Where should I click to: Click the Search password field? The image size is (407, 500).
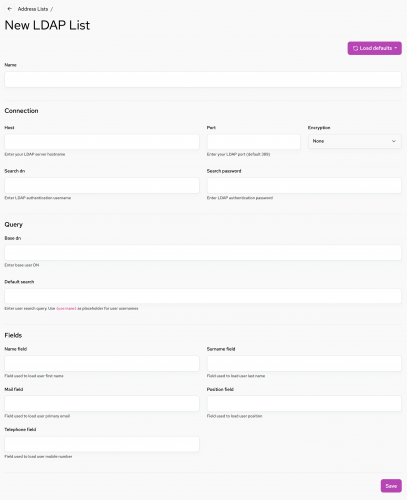pyautogui.click(x=304, y=186)
